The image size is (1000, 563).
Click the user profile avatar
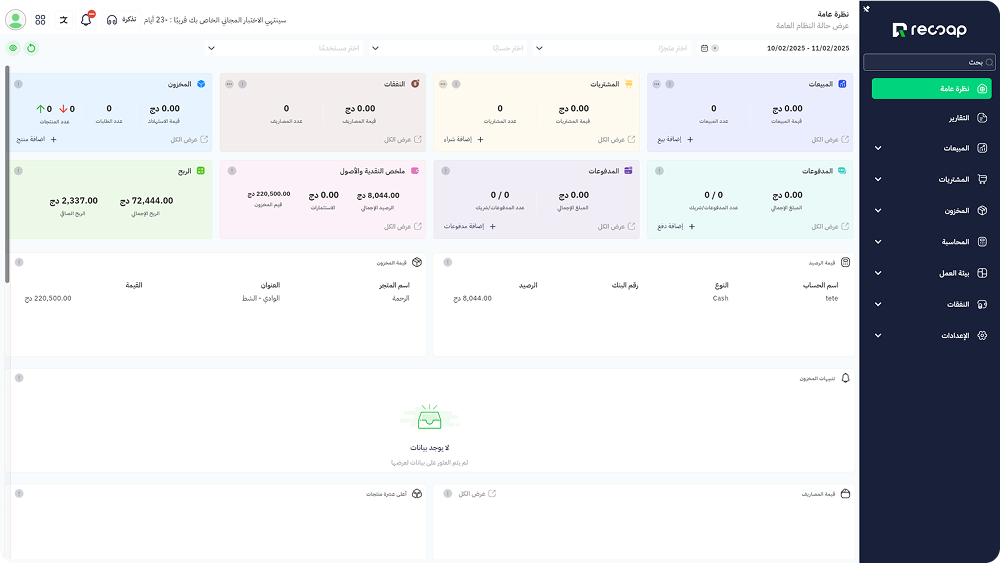coord(15,19)
